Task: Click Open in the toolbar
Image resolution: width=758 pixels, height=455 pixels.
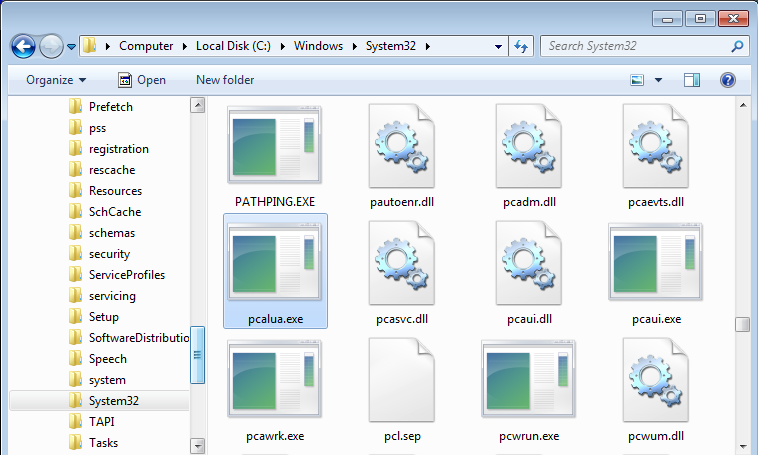Action: [142, 80]
